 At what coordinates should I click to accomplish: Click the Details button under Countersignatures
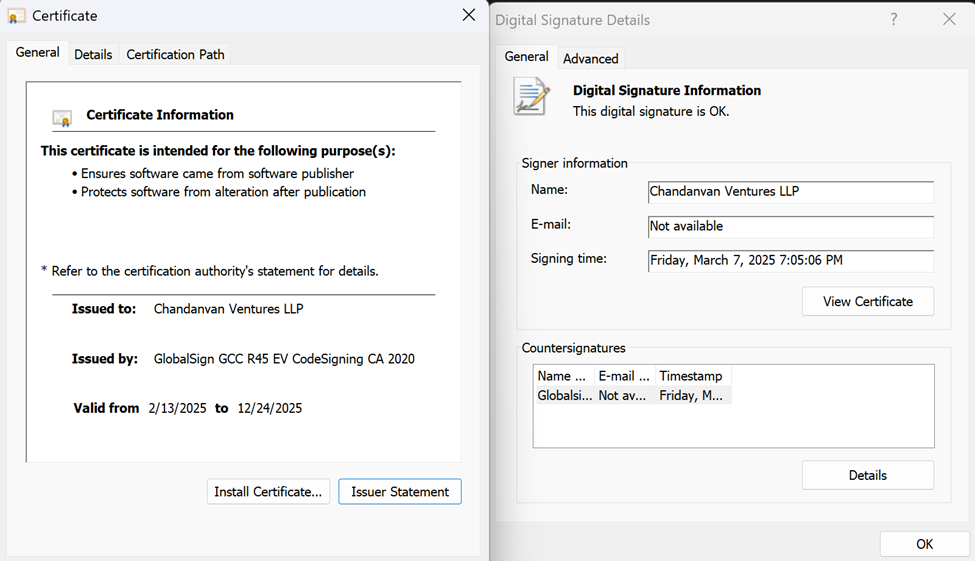867,475
